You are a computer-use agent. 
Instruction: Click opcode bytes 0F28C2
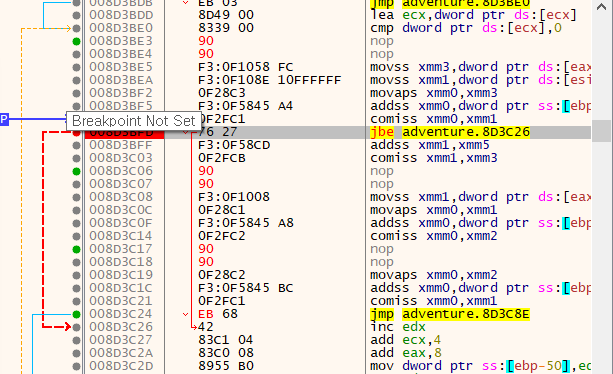pyautogui.click(x=222, y=275)
